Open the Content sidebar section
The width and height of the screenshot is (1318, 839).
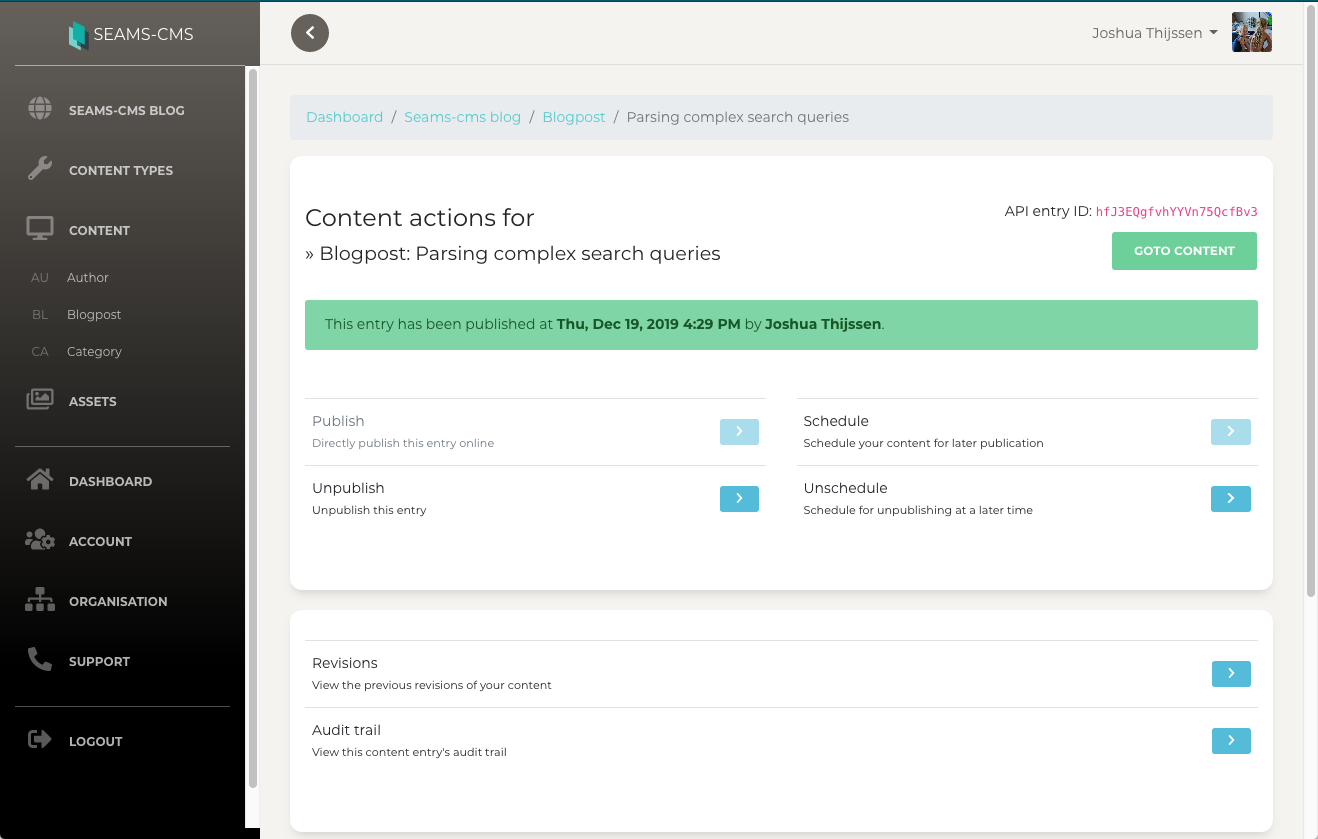tap(99, 230)
